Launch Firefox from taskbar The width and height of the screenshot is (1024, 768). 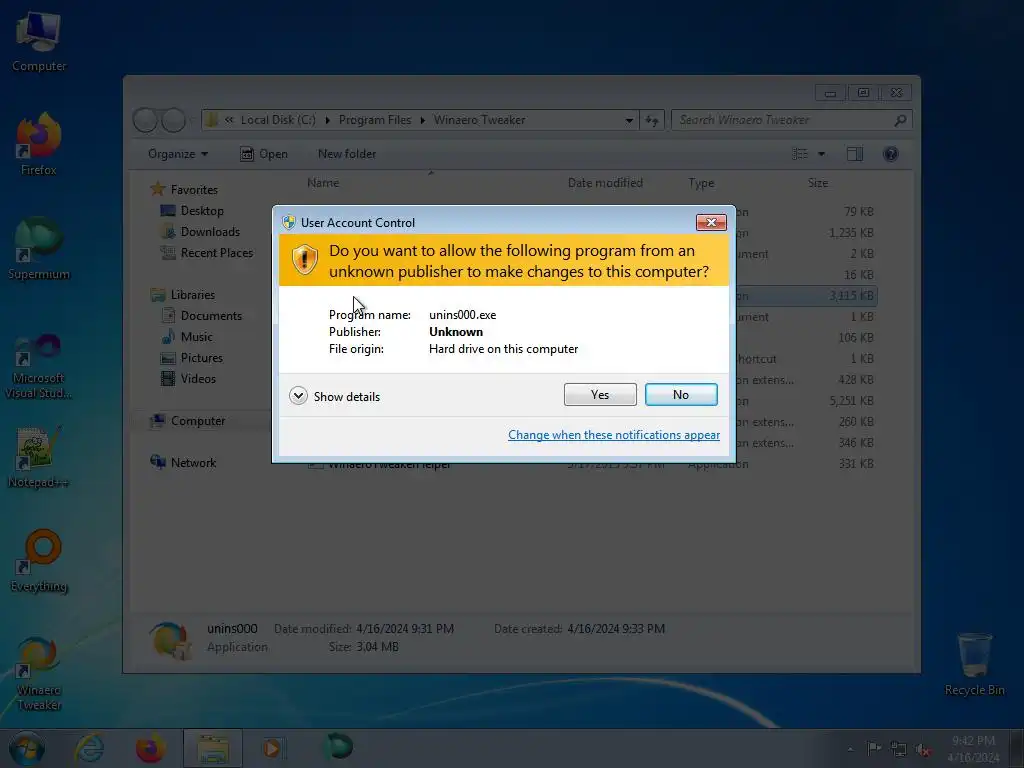(x=150, y=748)
